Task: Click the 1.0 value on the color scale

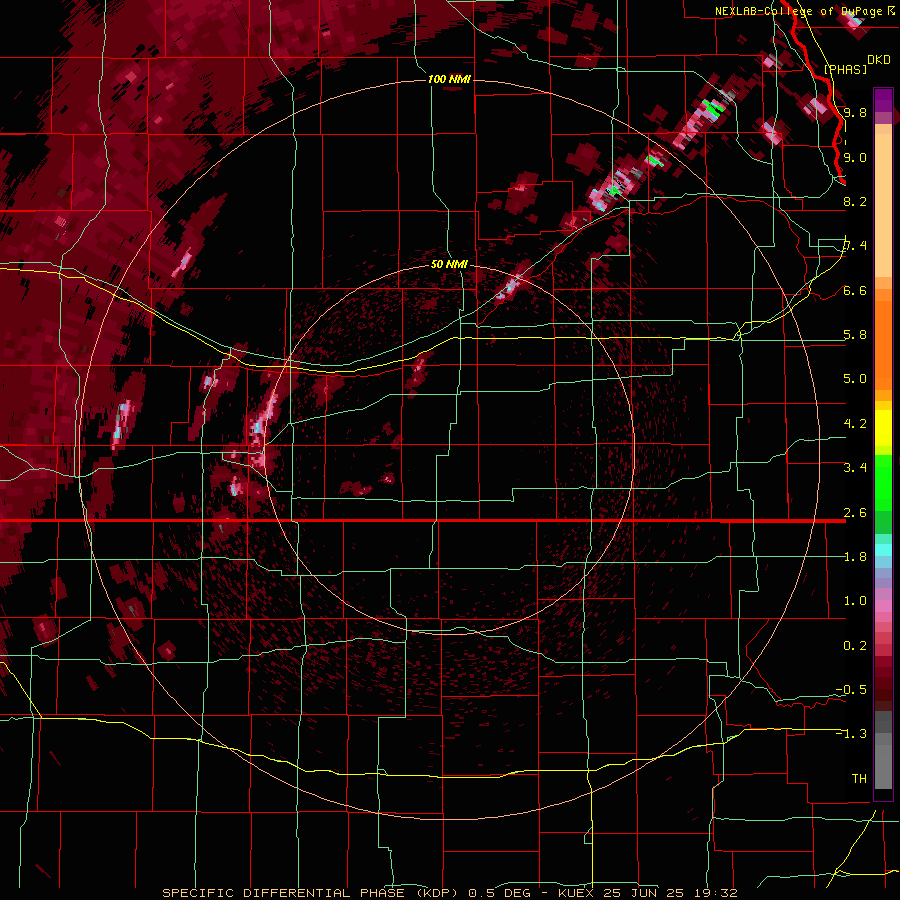Action: point(855,601)
